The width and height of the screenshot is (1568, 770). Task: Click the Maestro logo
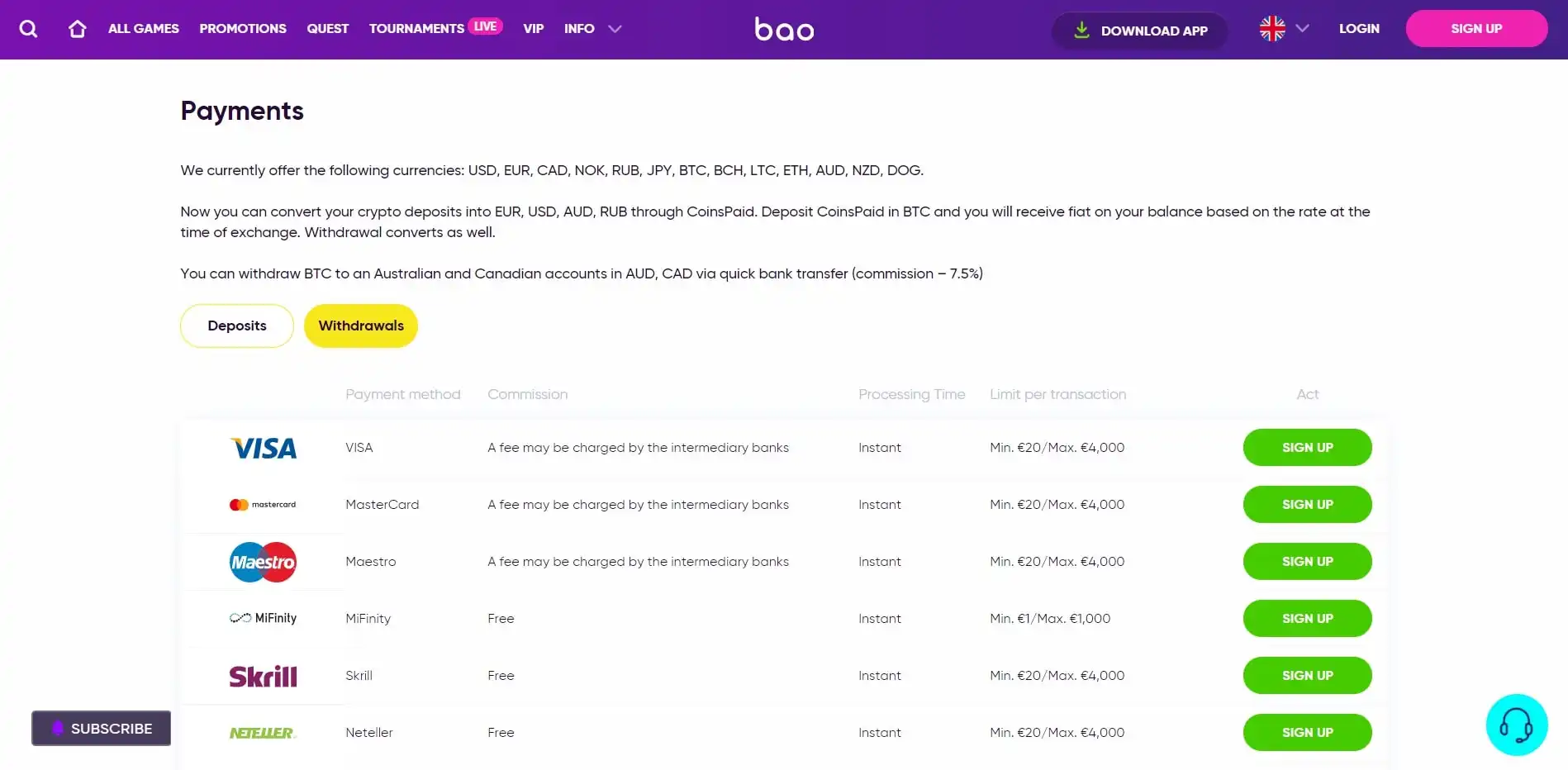pos(263,563)
